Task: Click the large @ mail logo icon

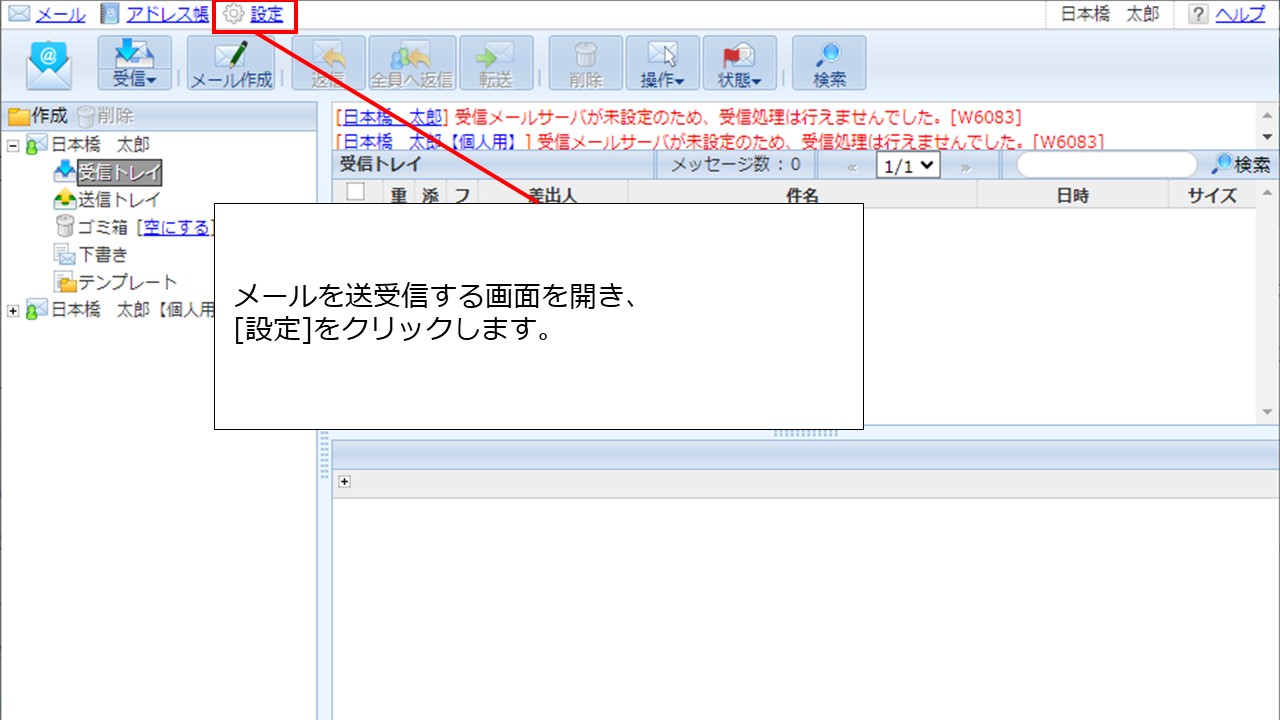Action: pyautogui.click(x=49, y=64)
